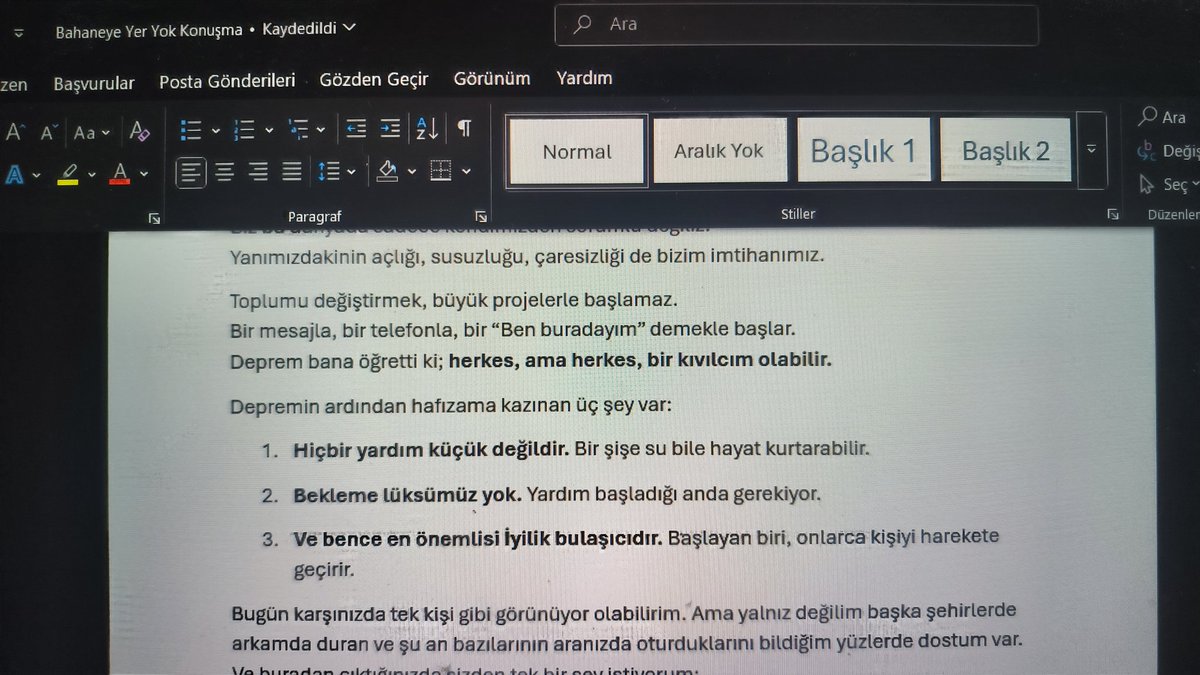Align text right
The image size is (1200, 675).
click(258, 173)
